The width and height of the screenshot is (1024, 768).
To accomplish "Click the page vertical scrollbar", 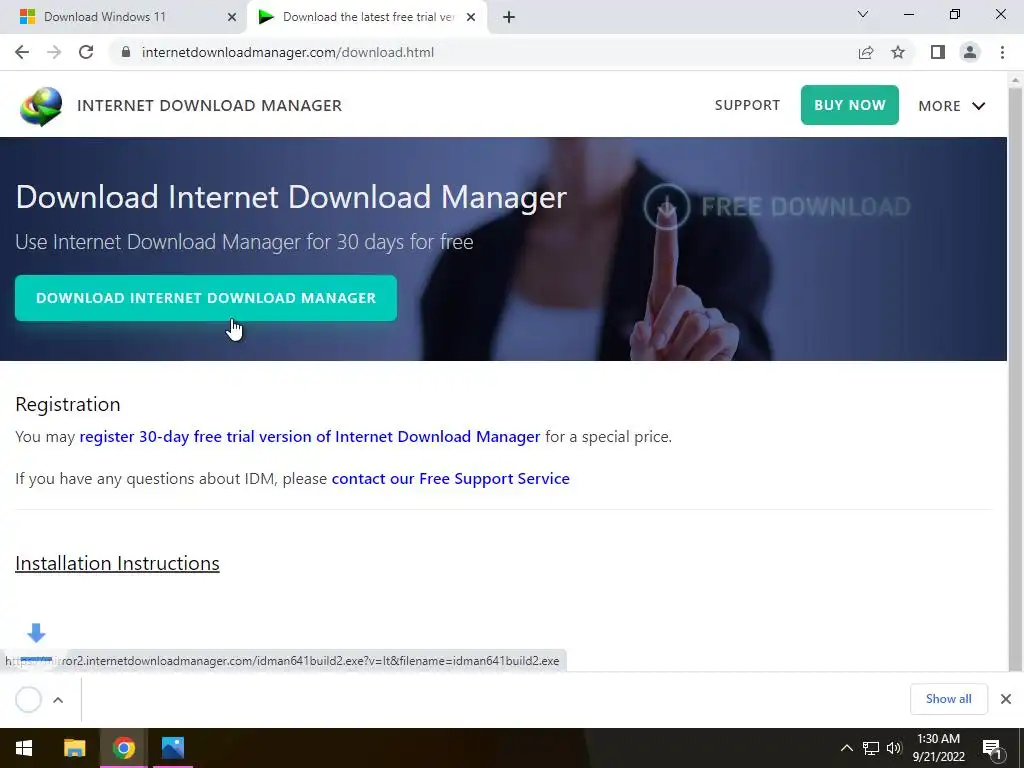I will [x=1016, y=379].
